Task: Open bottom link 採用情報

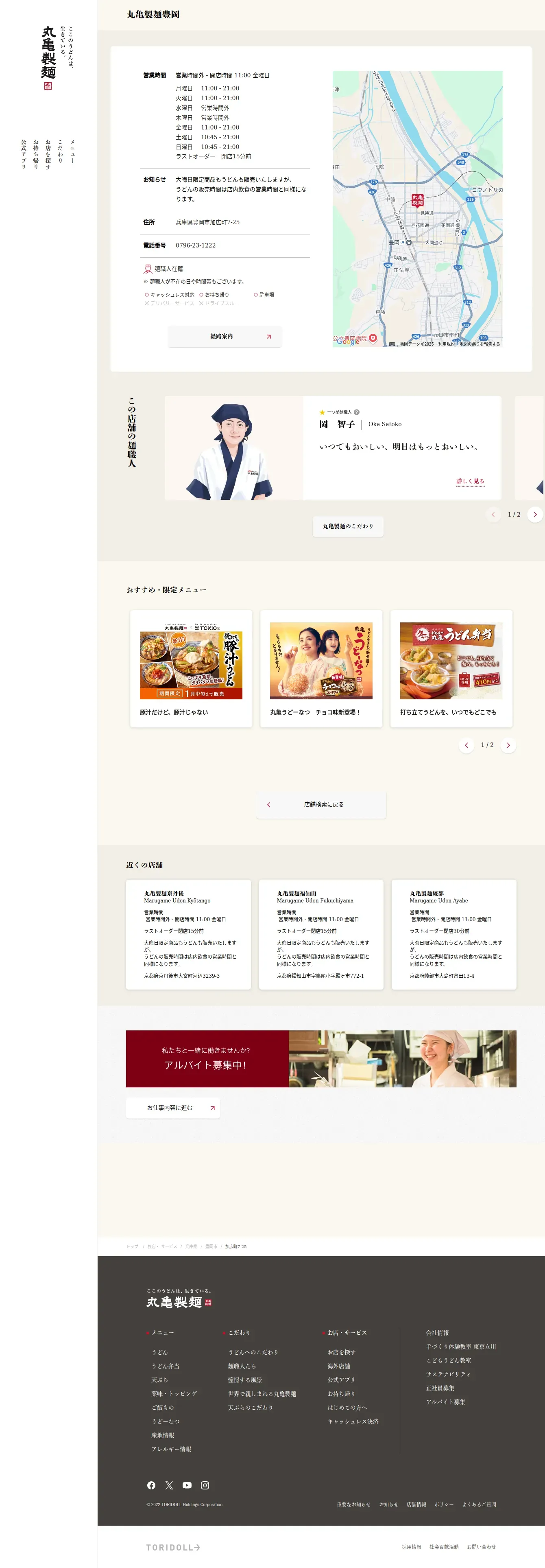Action: coord(411,1547)
